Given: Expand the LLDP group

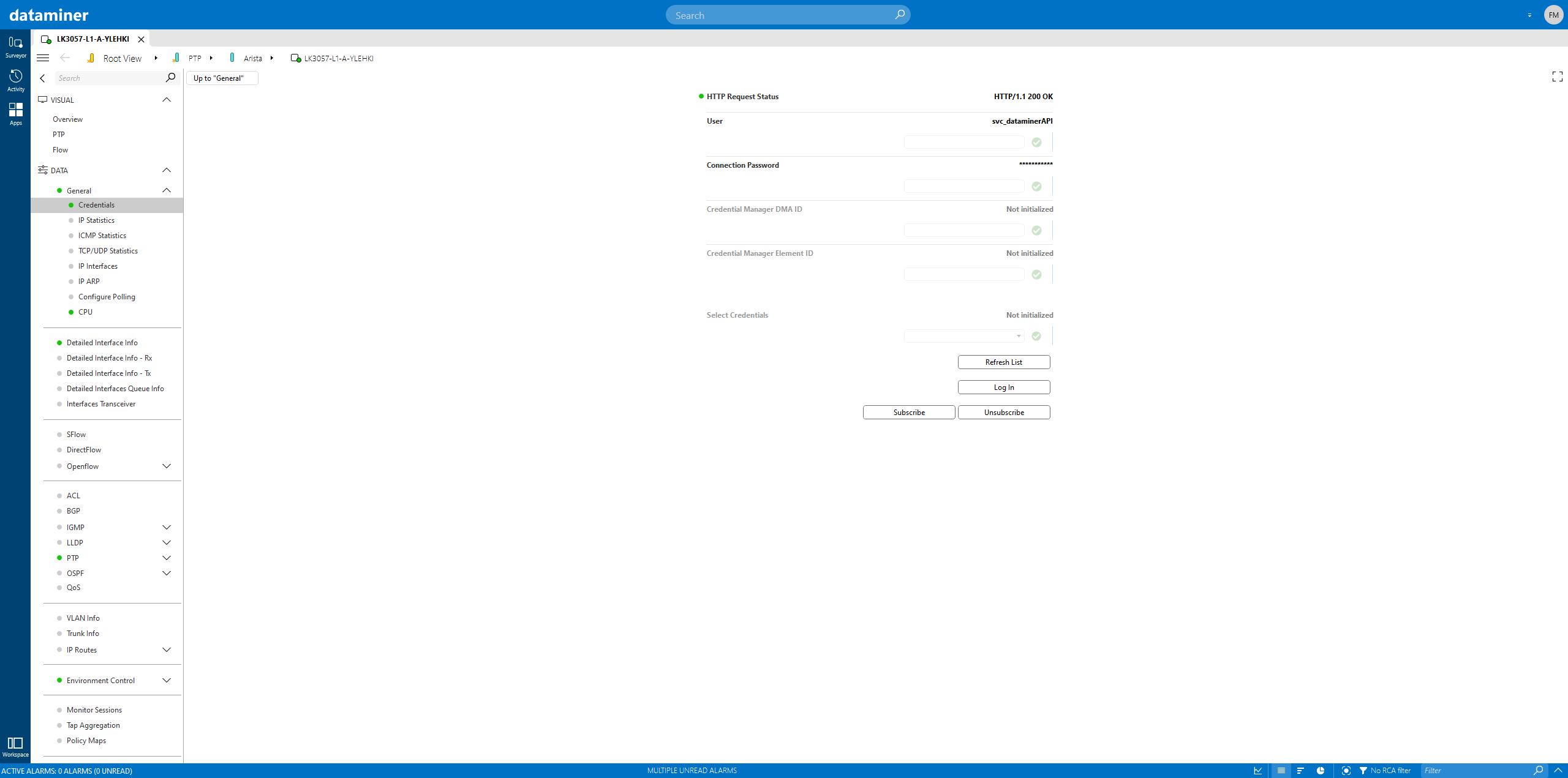Looking at the screenshot, I should (x=167, y=543).
